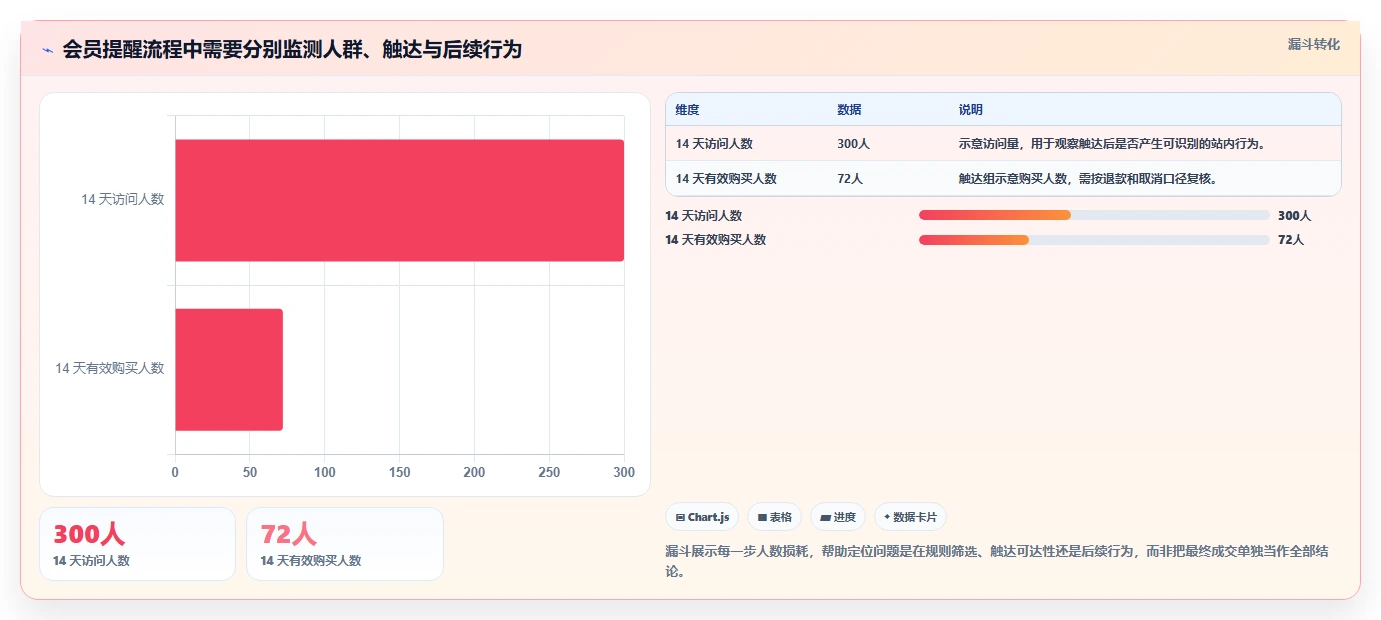This screenshot has width=1381, height=620.
Task: Select table cell 14 天有效购买人数
Action: [726, 179]
